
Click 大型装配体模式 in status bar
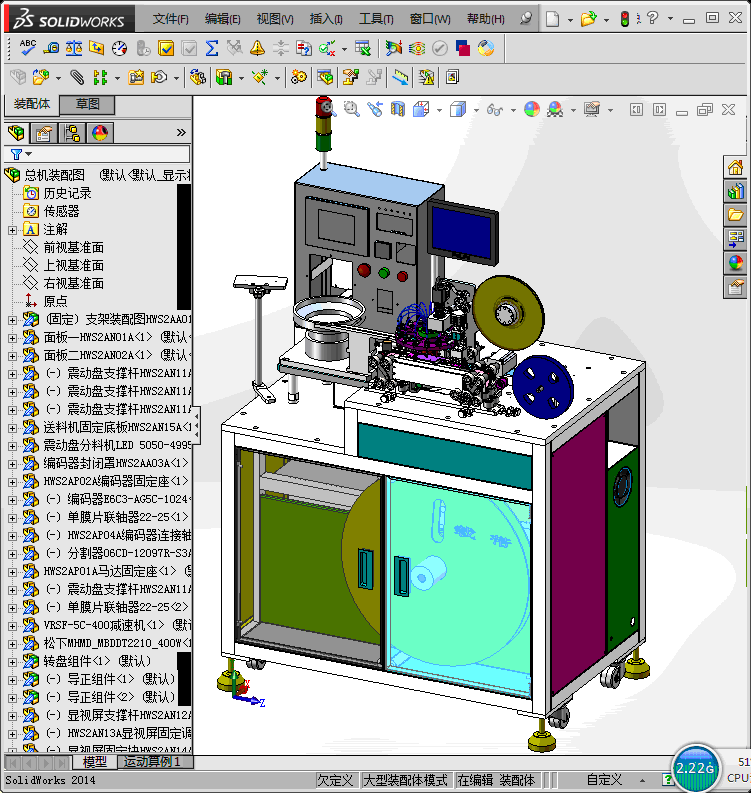tap(406, 780)
